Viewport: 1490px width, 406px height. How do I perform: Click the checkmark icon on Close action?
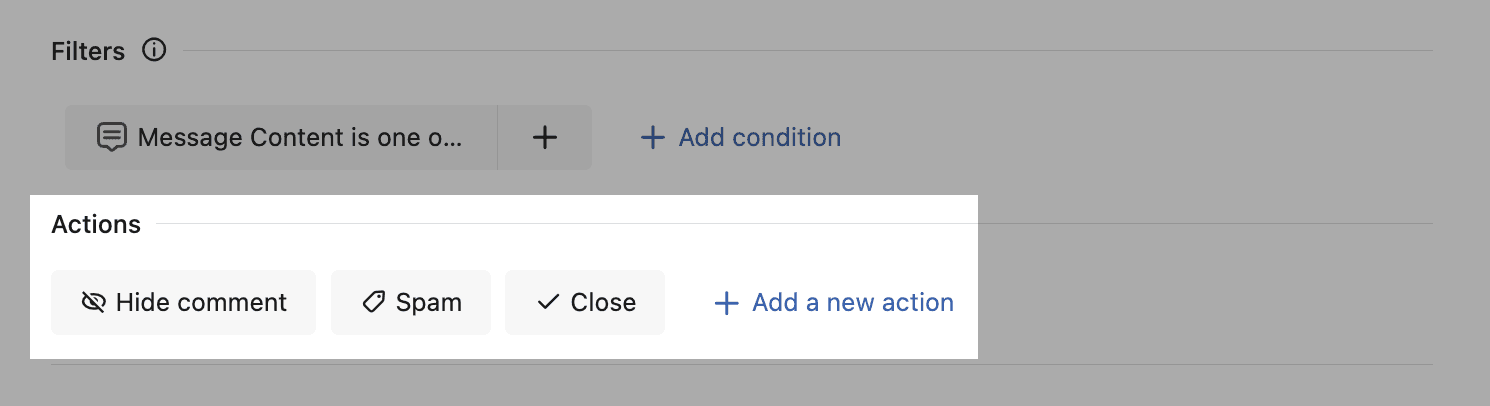(x=548, y=302)
